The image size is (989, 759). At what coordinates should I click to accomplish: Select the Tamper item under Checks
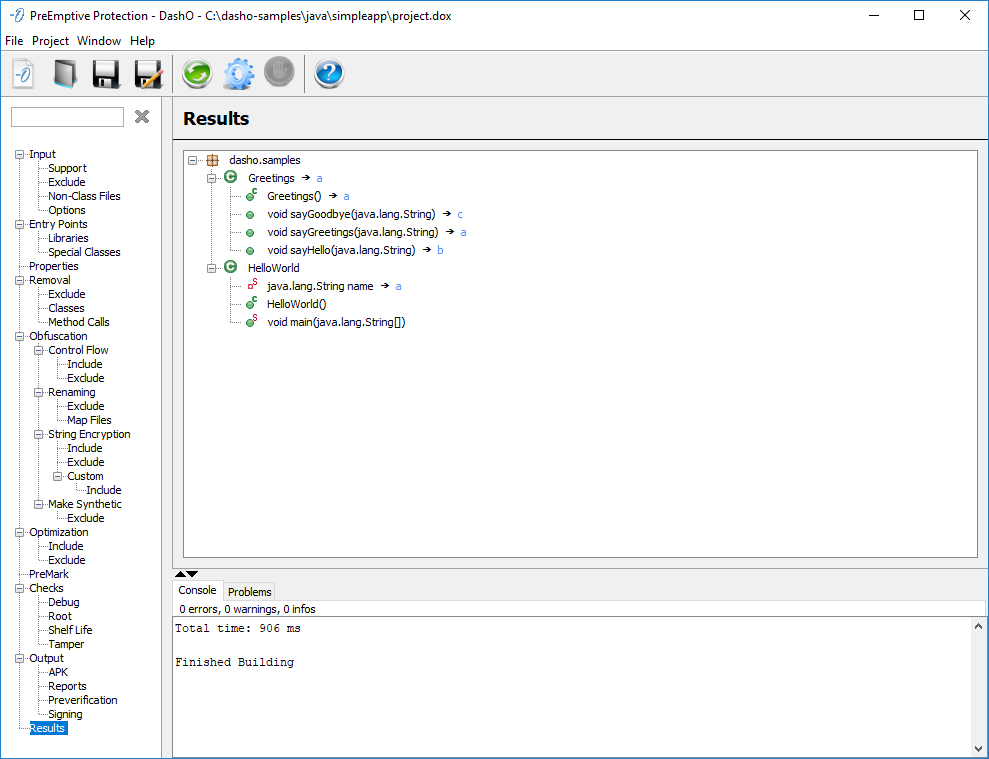click(x=66, y=644)
